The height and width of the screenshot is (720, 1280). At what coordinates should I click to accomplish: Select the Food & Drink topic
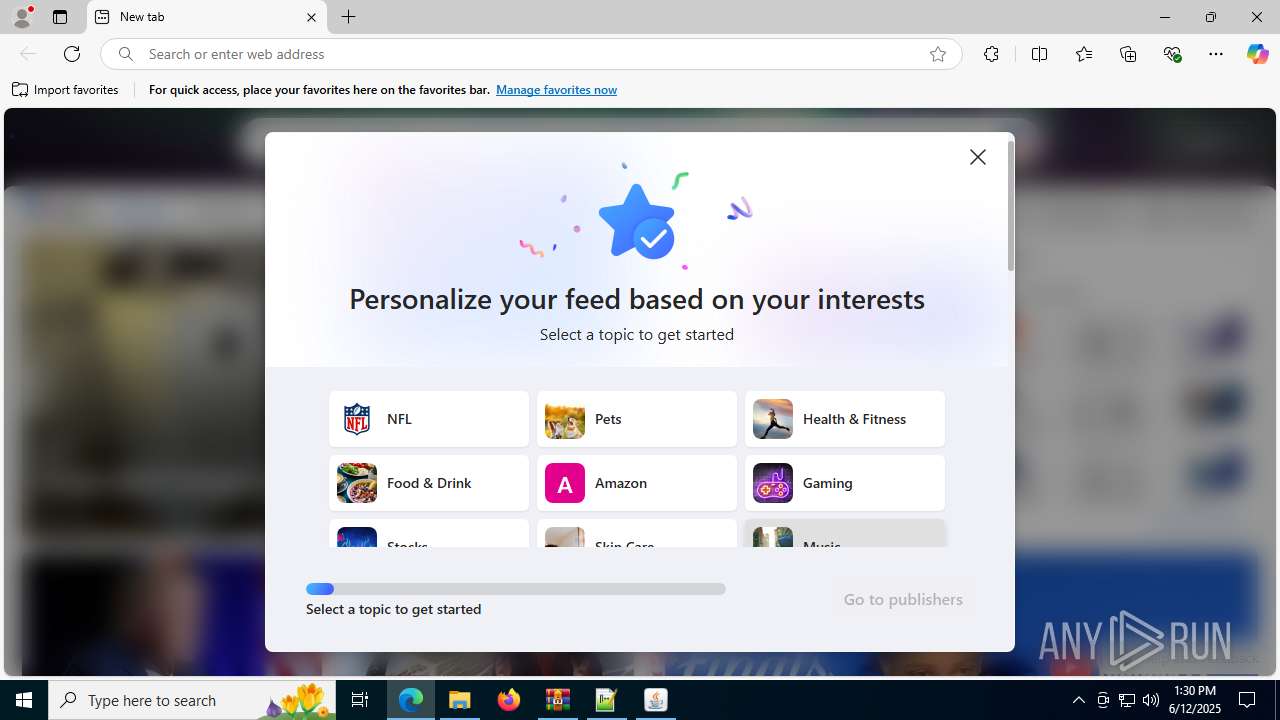click(x=429, y=483)
